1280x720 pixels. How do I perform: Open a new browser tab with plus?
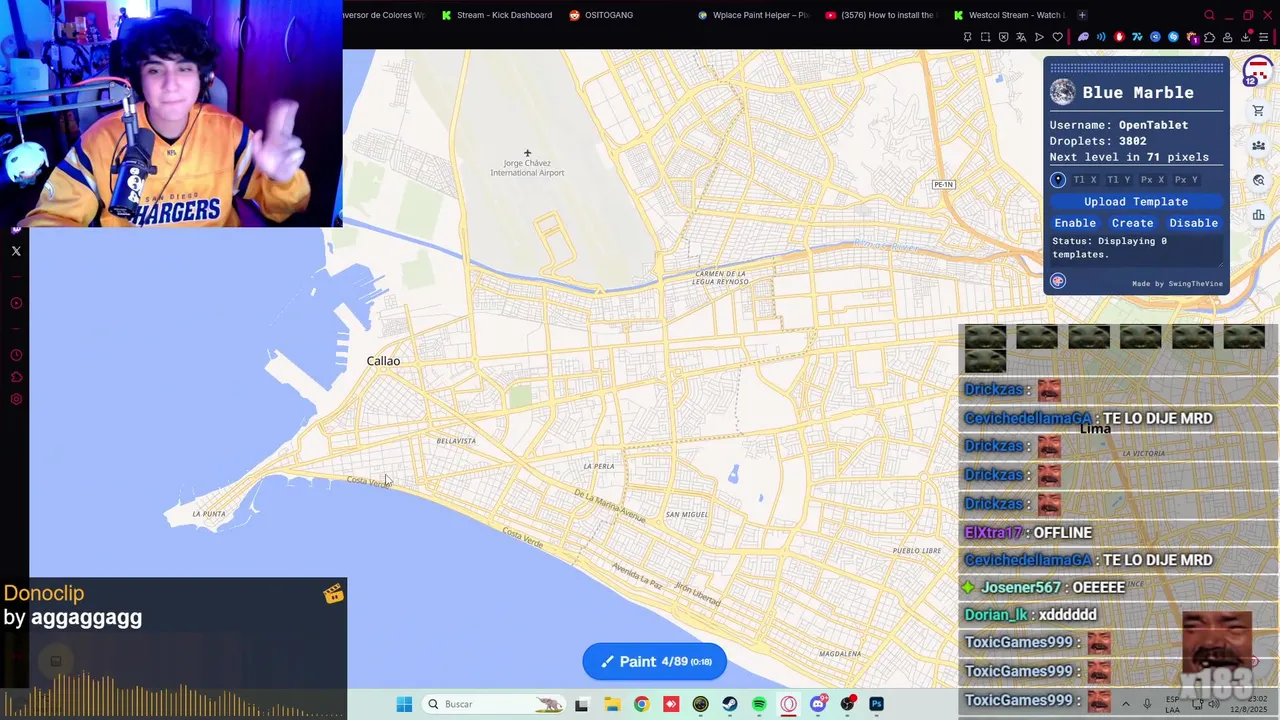1082,15
